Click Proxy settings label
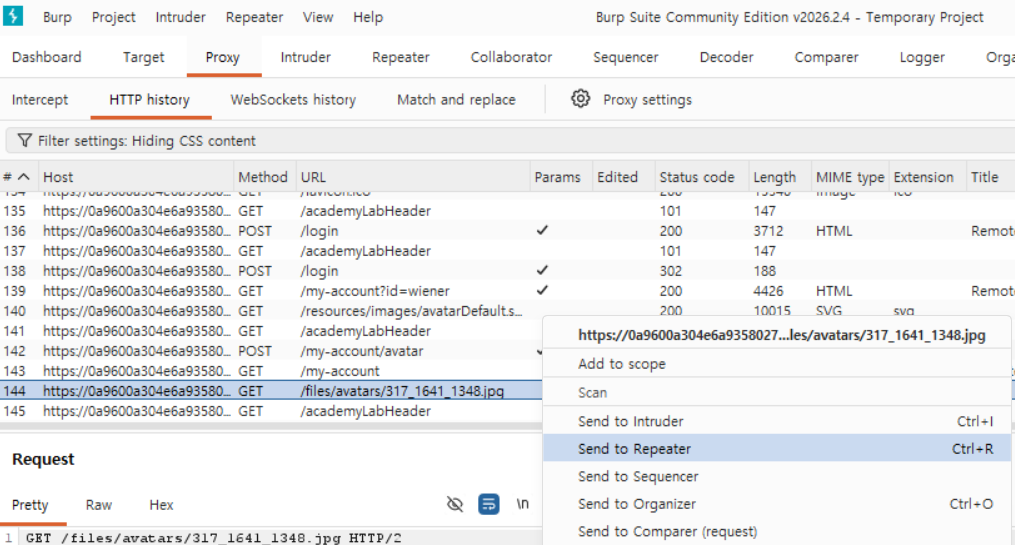The height and width of the screenshot is (545, 1015). [647, 100]
